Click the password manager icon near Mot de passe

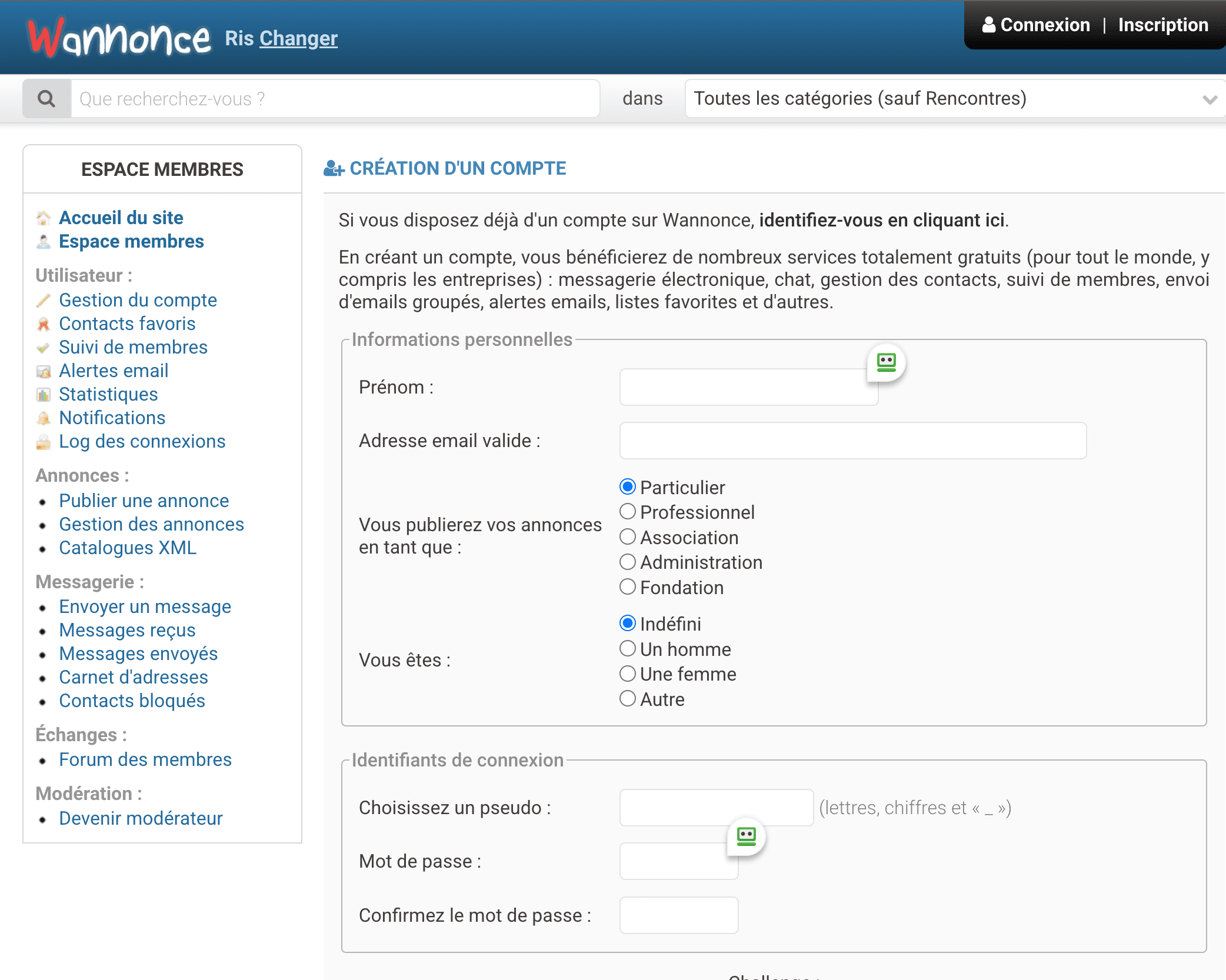click(746, 836)
